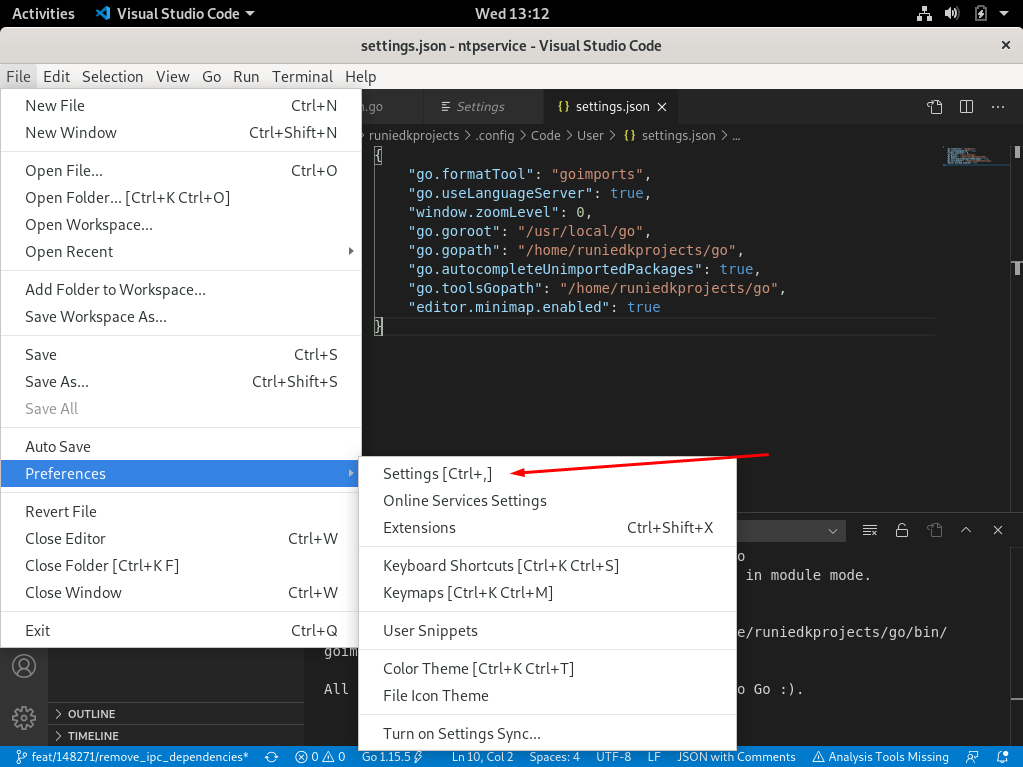Screen dimensions: 1023x767
Task: Split the editor with the split icon
Action: [966, 107]
